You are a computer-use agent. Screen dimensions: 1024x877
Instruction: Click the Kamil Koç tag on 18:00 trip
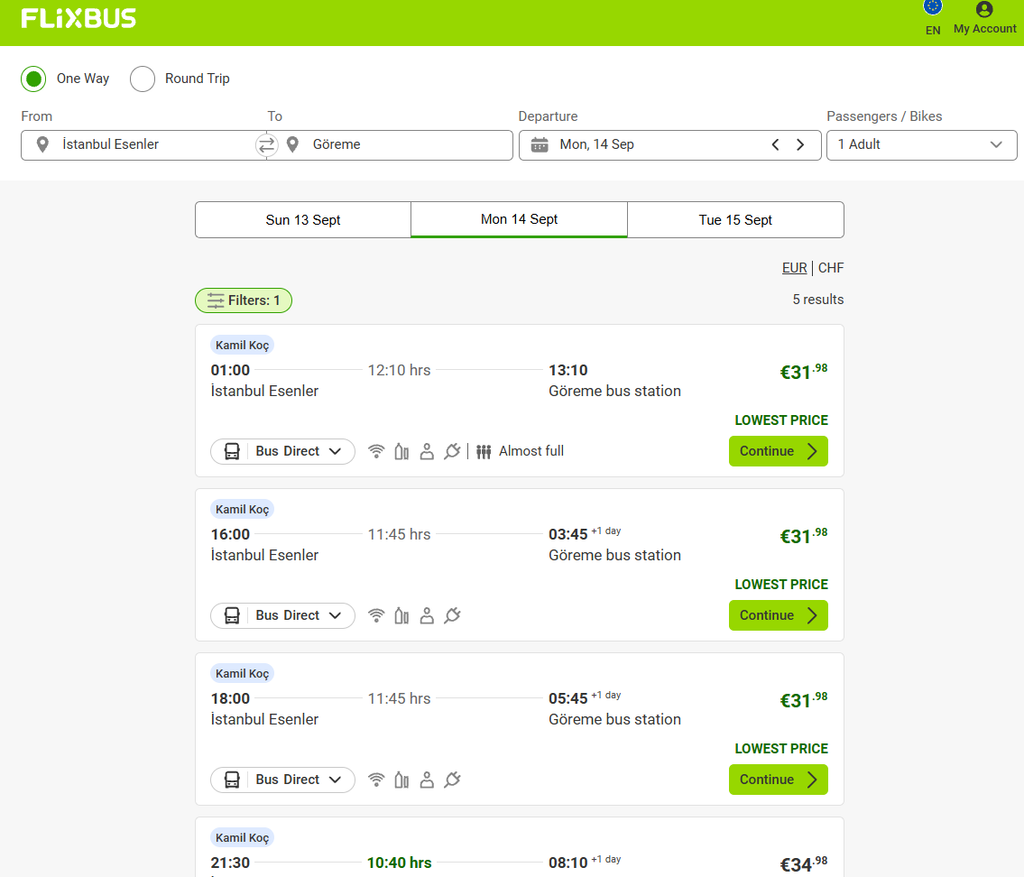pyautogui.click(x=242, y=673)
